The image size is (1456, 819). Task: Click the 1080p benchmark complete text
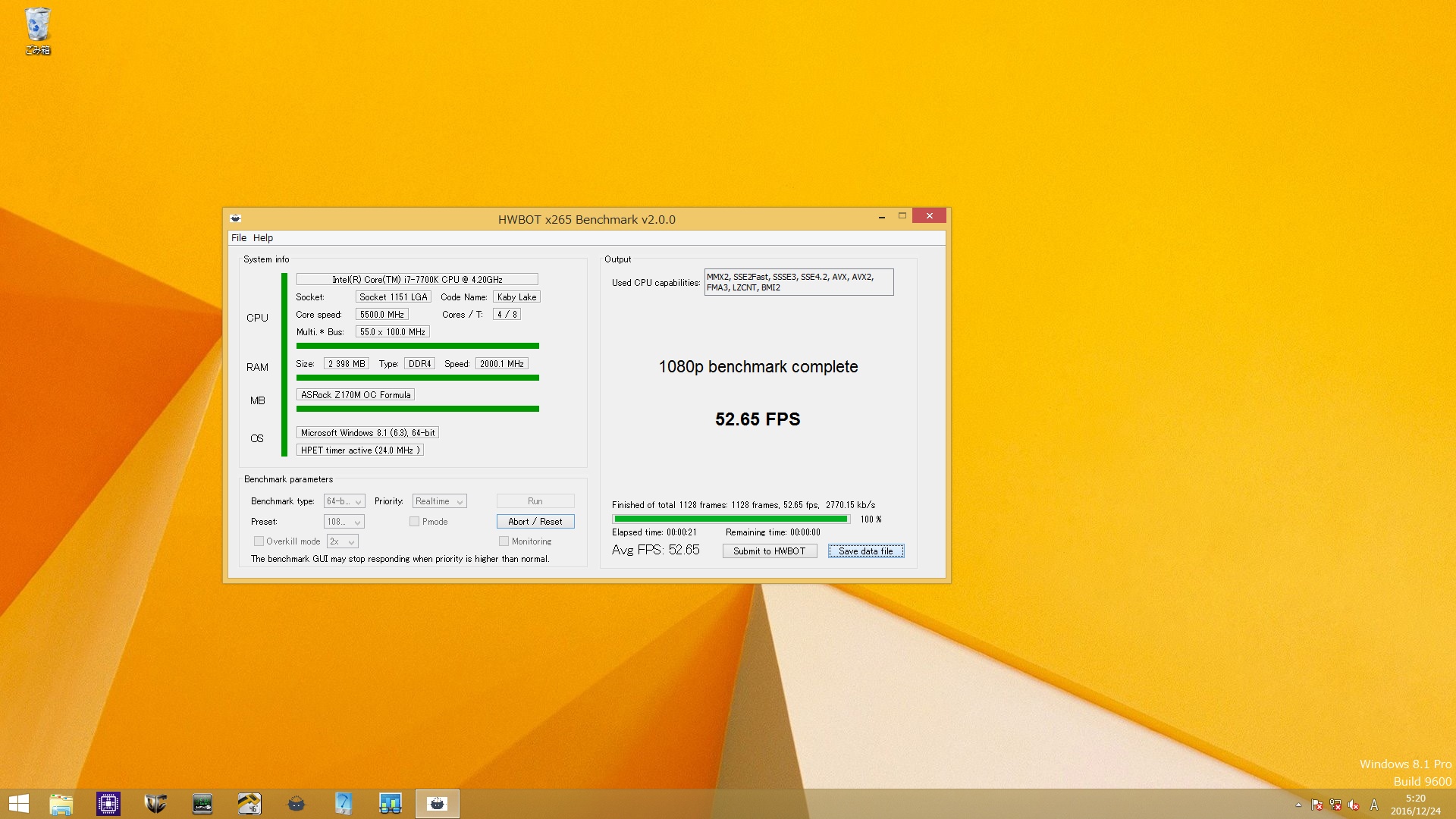pyautogui.click(x=758, y=367)
